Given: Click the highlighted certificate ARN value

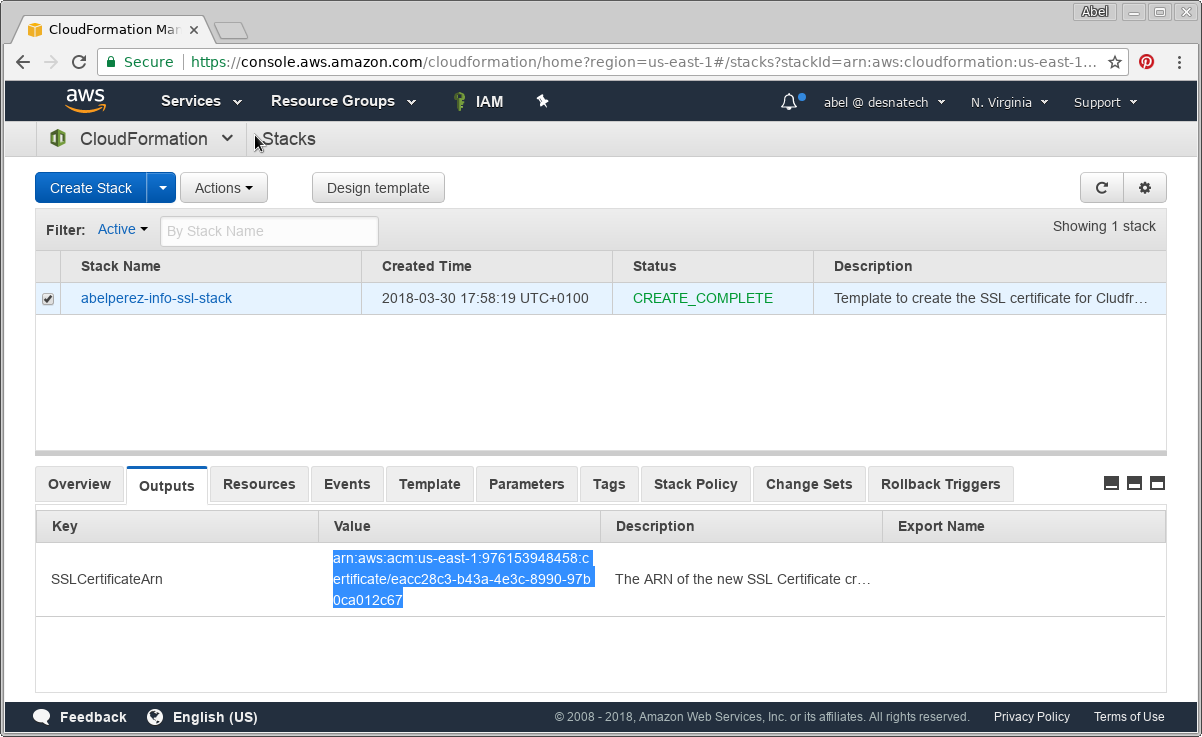Looking at the screenshot, I should [x=463, y=579].
